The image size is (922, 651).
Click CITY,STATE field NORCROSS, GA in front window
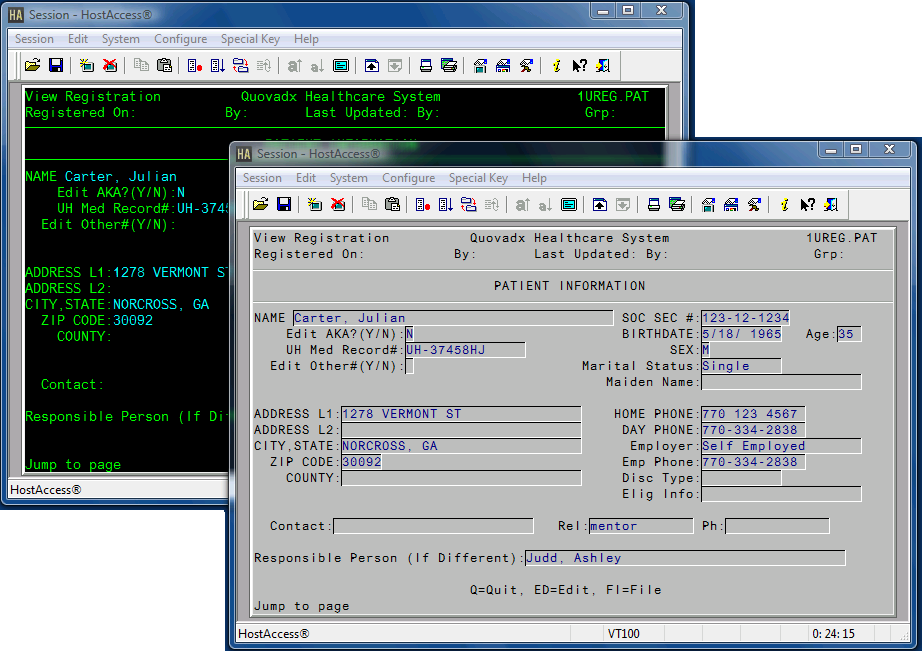pos(461,446)
